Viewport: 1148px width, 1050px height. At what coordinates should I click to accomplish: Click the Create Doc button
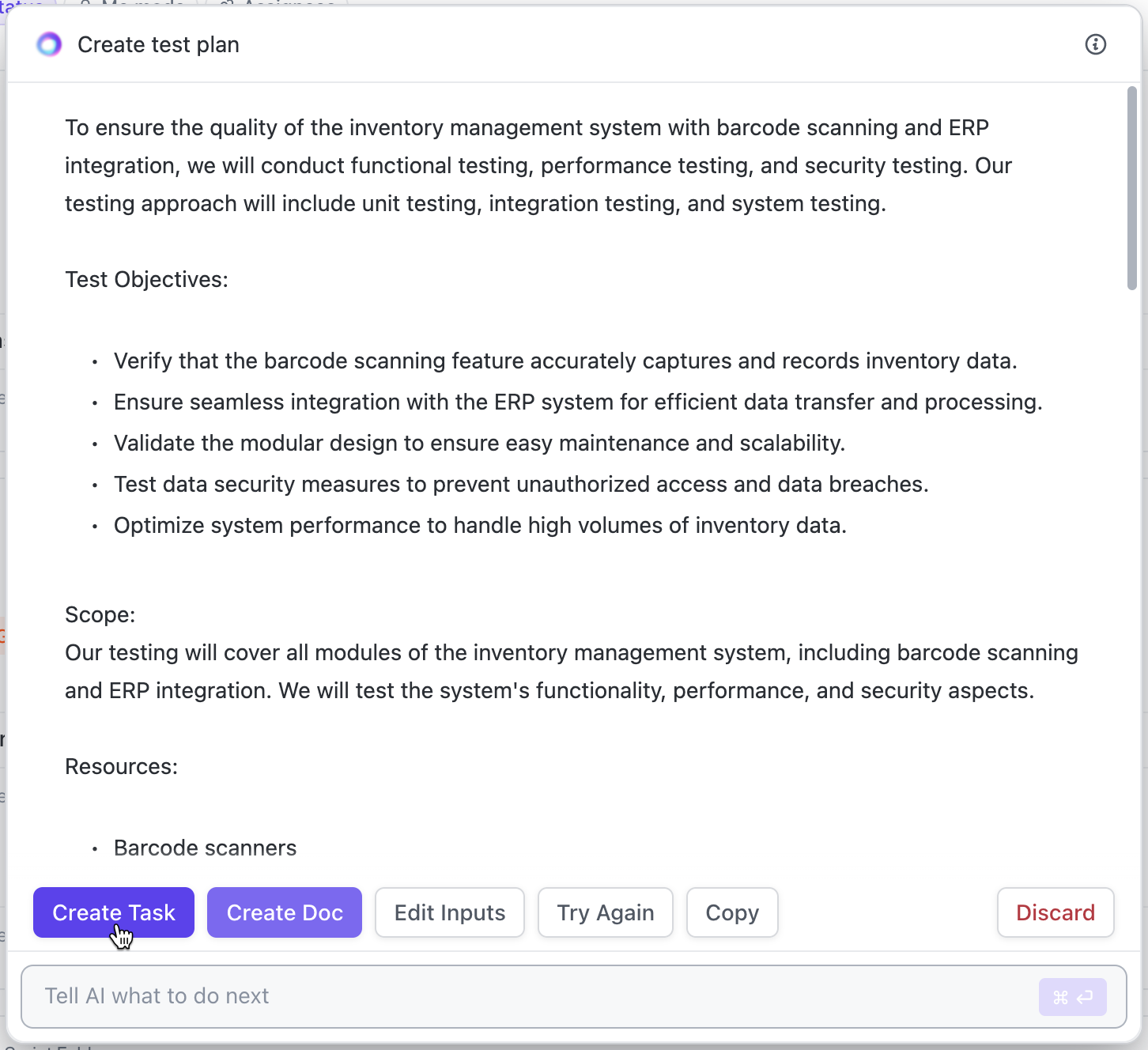(285, 912)
